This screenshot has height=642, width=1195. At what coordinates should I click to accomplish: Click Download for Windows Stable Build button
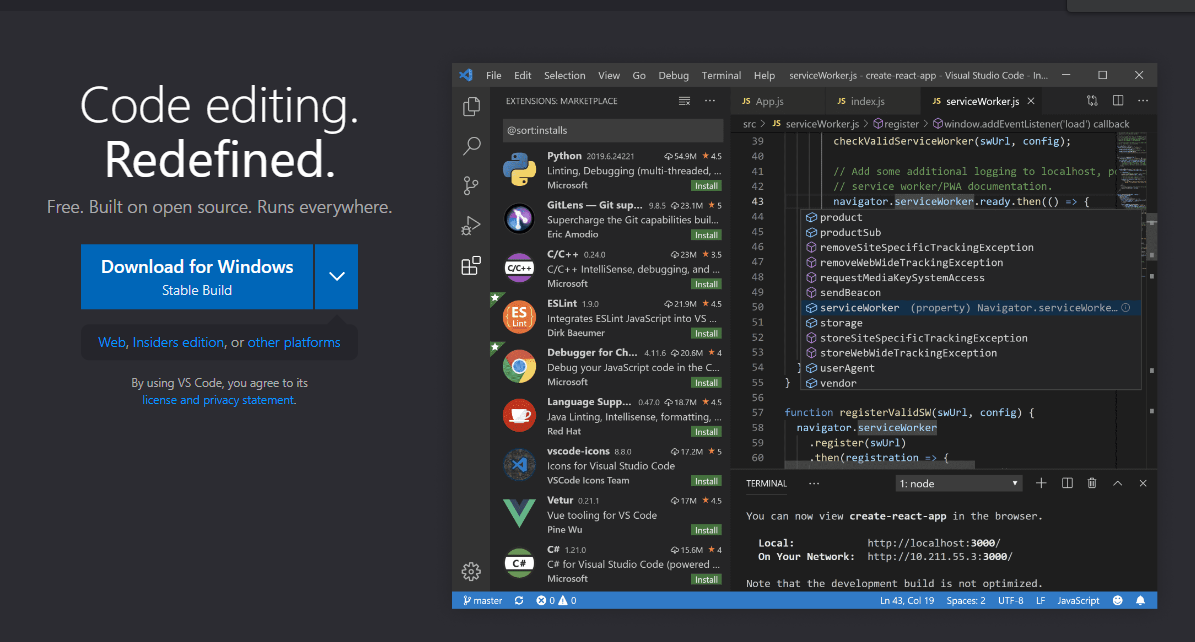pyautogui.click(x=197, y=277)
